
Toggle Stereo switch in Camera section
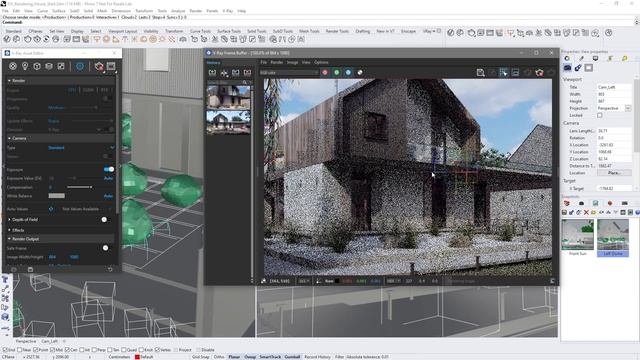(107, 156)
